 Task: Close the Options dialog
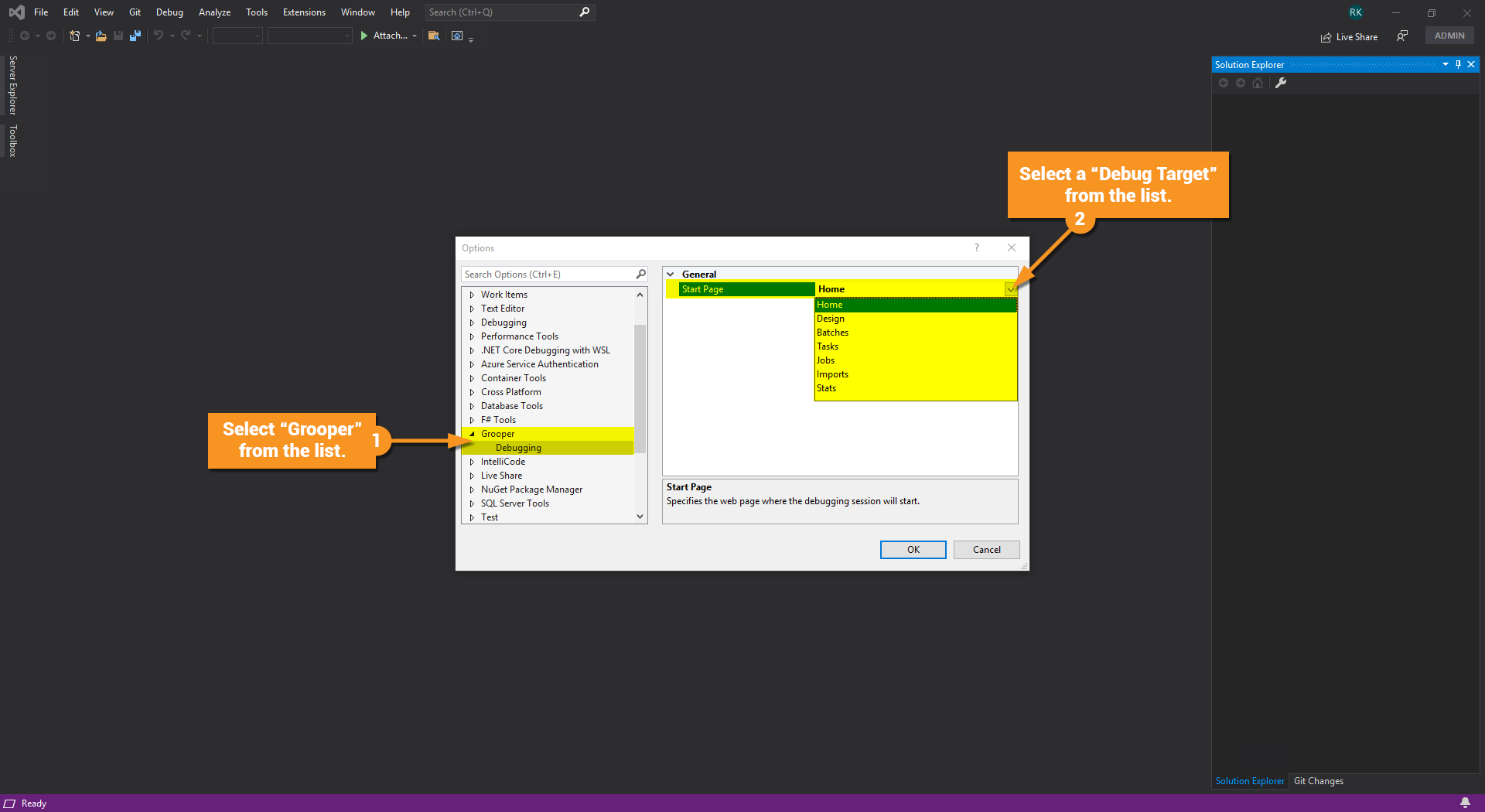tap(1012, 247)
